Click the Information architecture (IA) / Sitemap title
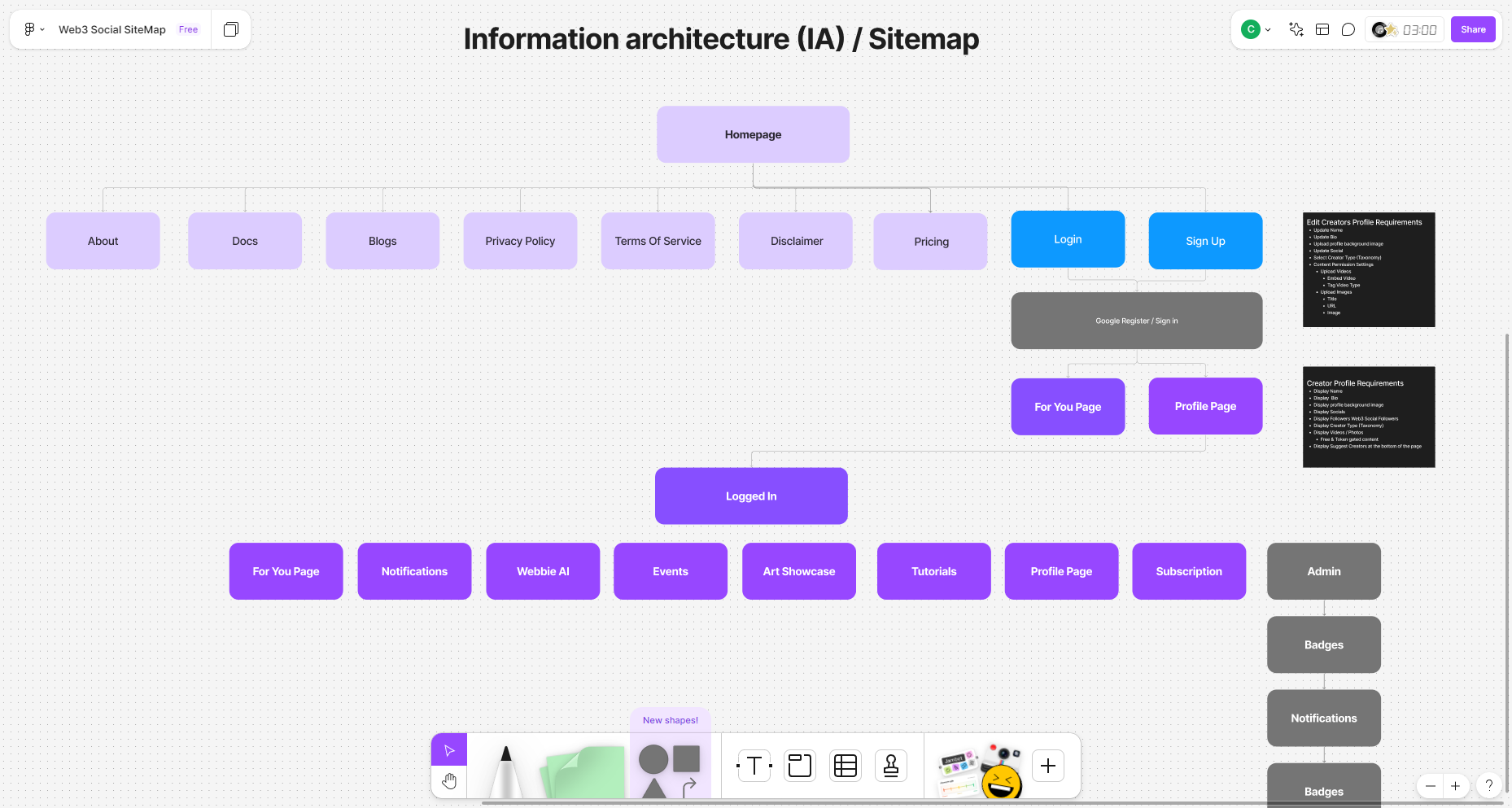The width and height of the screenshot is (1512, 808). pyautogui.click(x=721, y=39)
